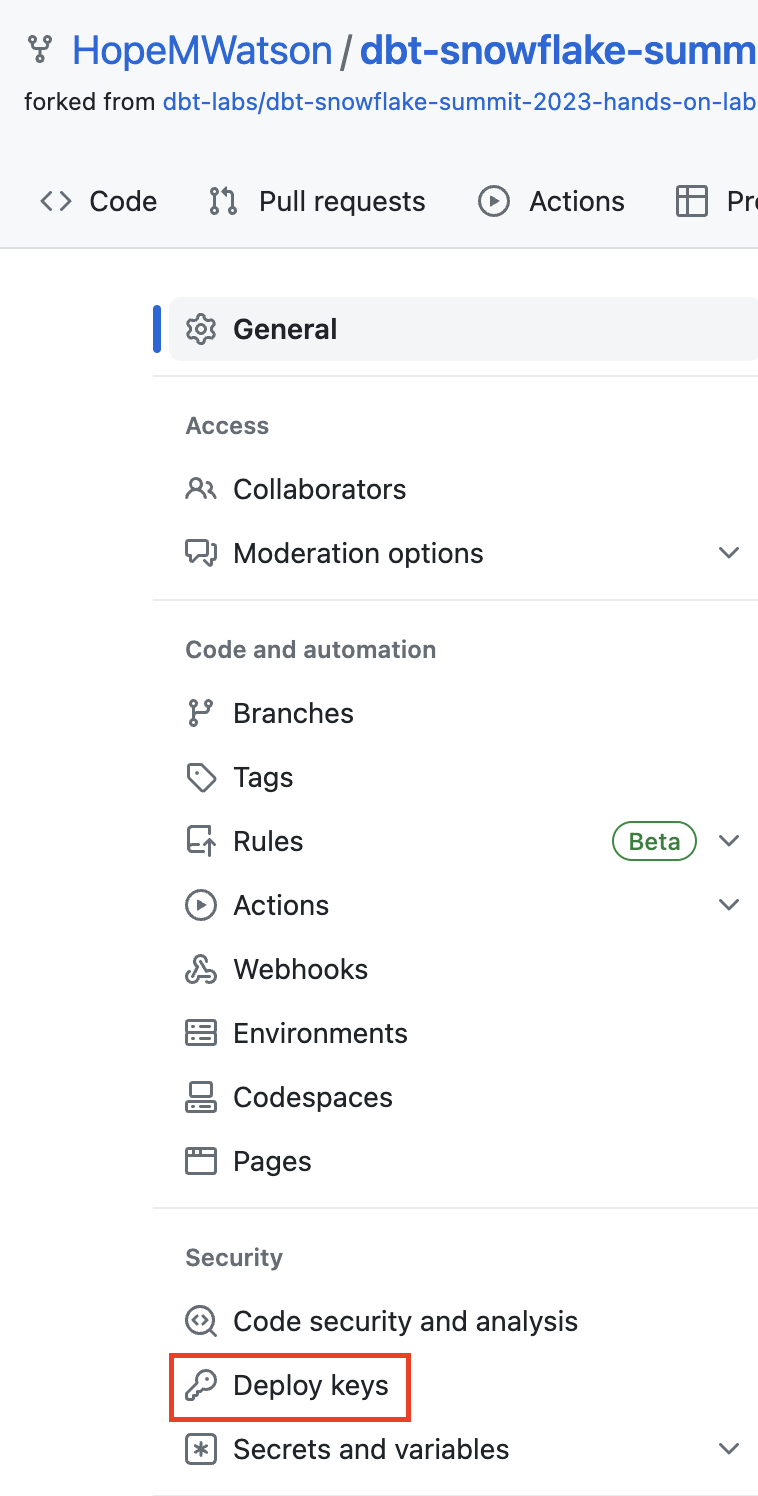This screenshot has width=758, height=1496.
Task: Select the magnifier icon next to Code security
Action: pyautogui.click(x=201, y=1321)
